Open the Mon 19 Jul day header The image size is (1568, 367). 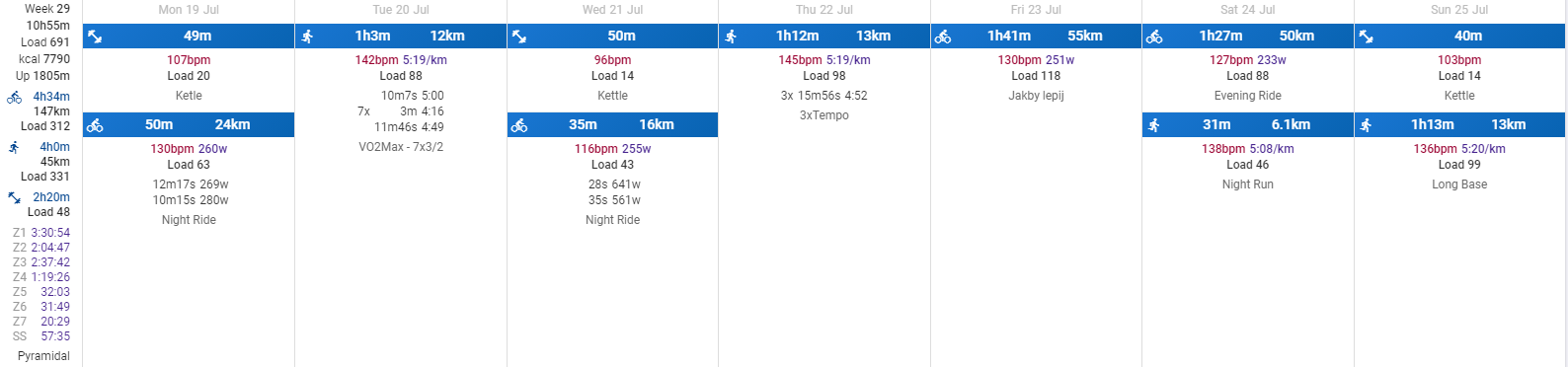click(189, 10)
